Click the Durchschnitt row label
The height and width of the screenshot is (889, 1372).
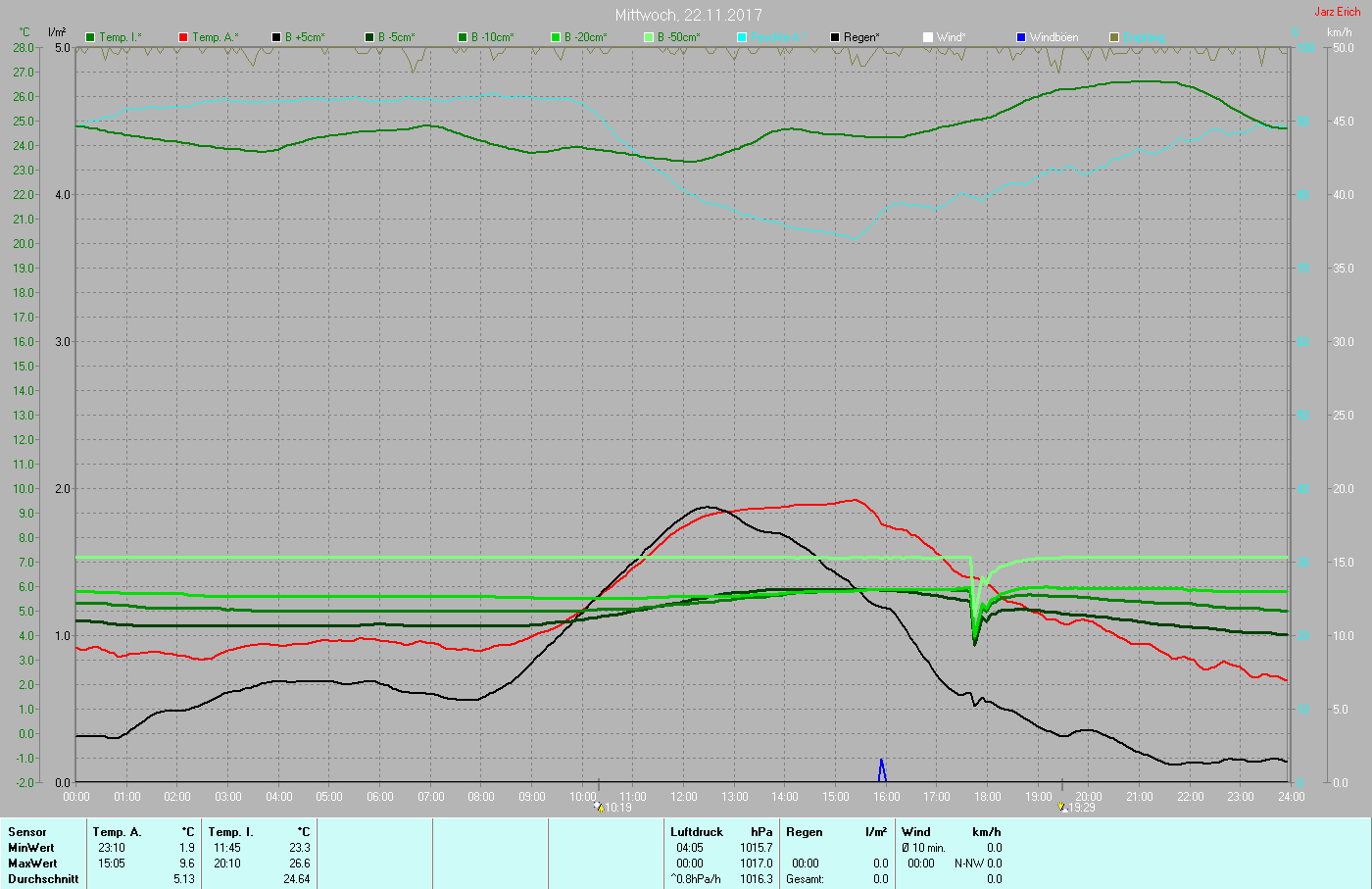pos(43,879)
